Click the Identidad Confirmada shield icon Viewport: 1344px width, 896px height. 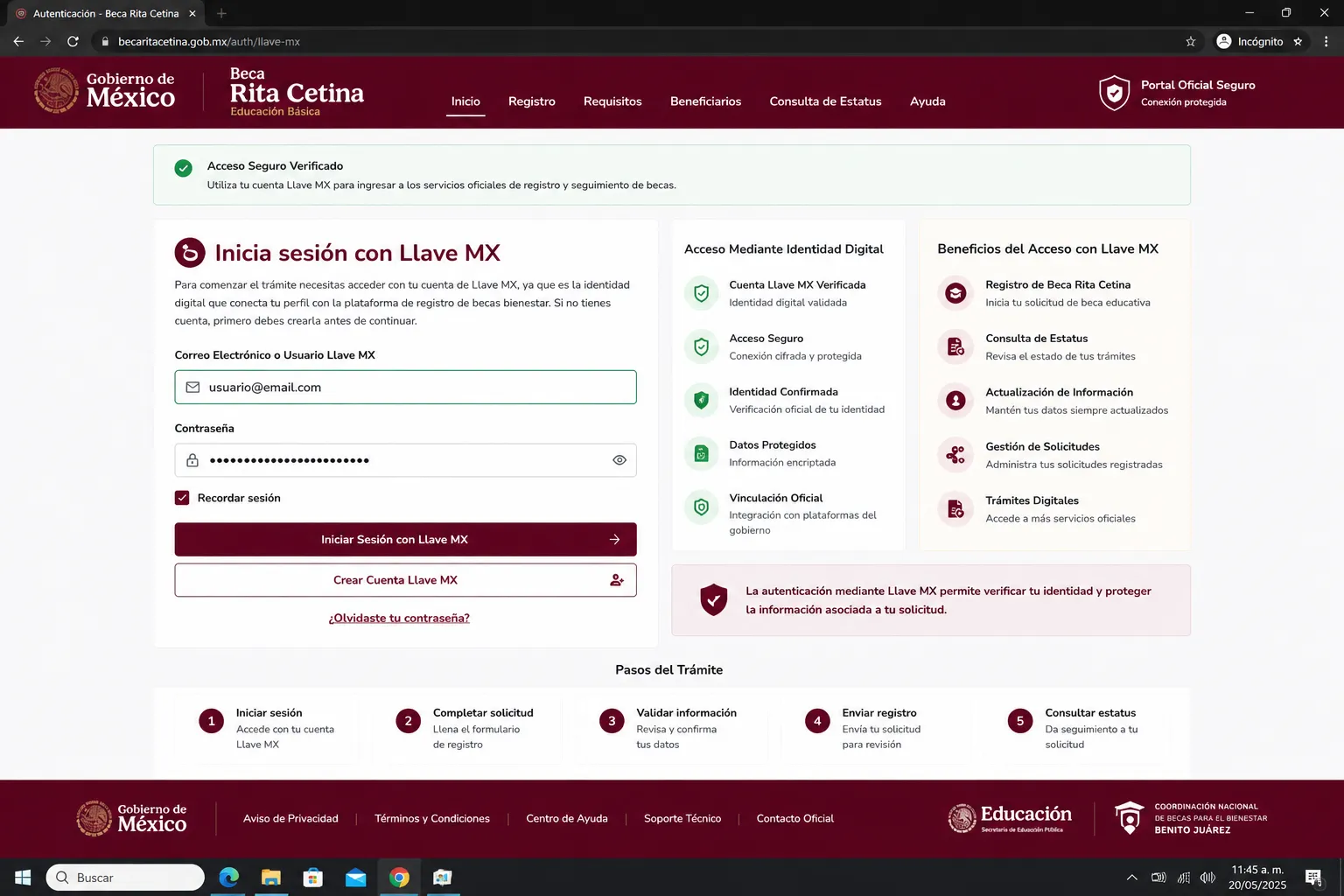pyautogui.click(x=701, y=400)
